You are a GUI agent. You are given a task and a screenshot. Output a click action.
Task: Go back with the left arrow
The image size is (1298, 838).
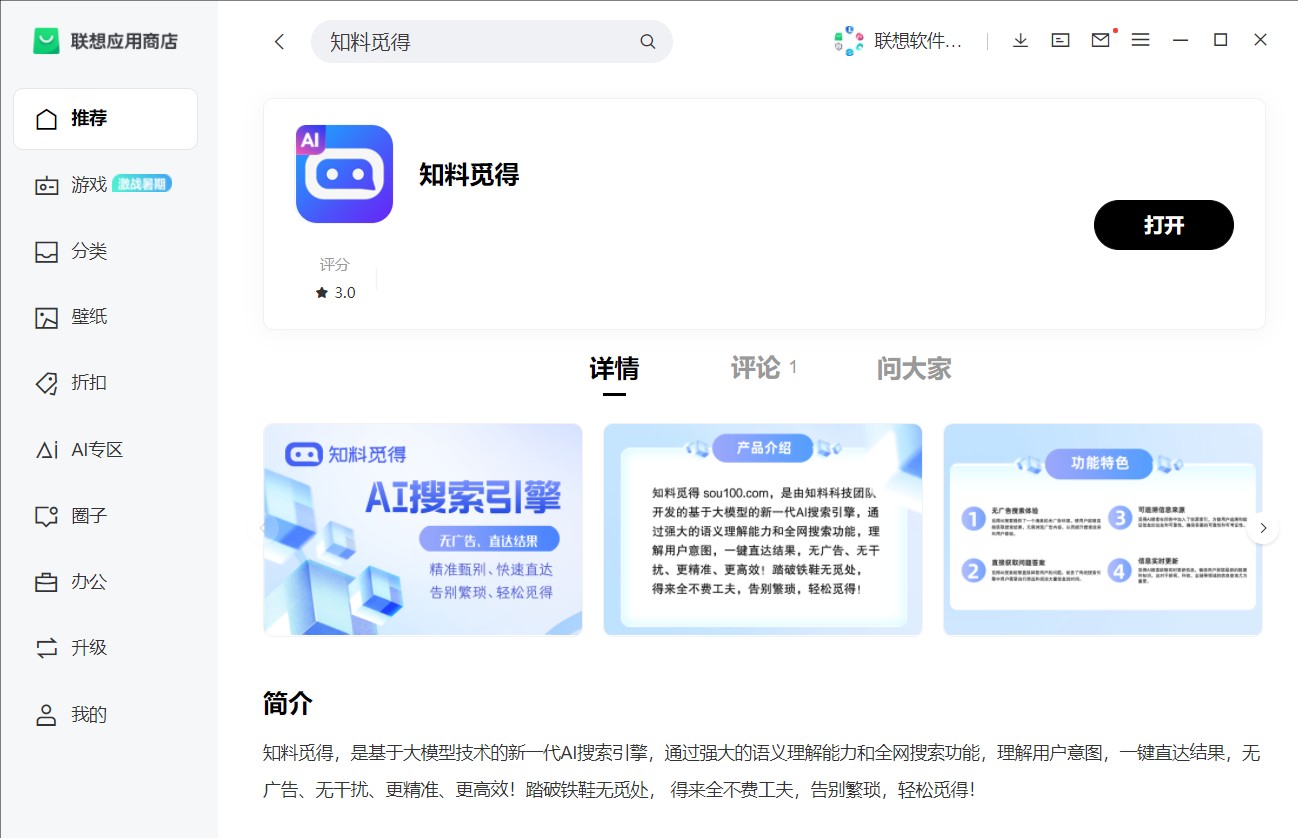(x=279, y=41)
